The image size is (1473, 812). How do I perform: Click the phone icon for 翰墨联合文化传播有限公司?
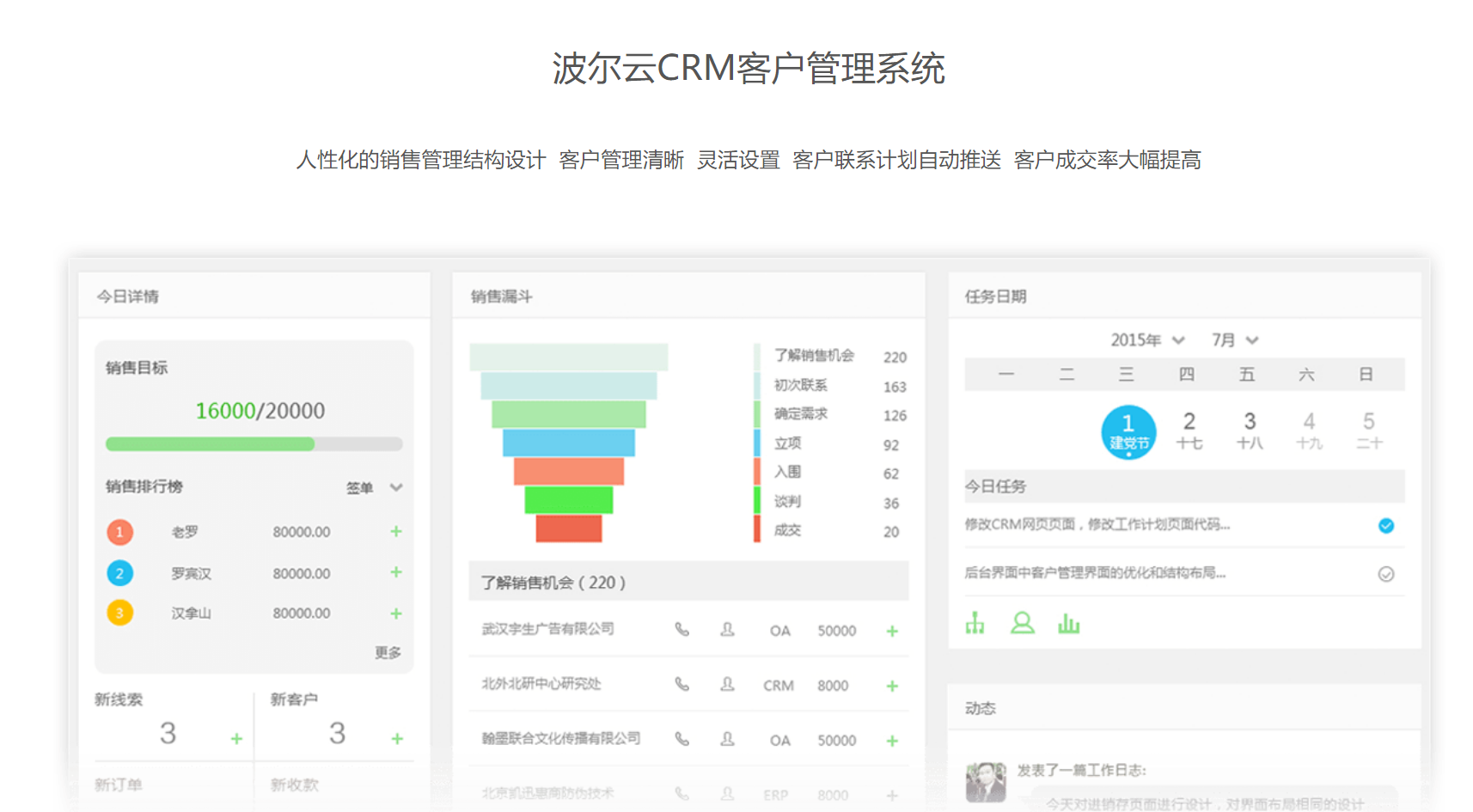pos(681,739)
